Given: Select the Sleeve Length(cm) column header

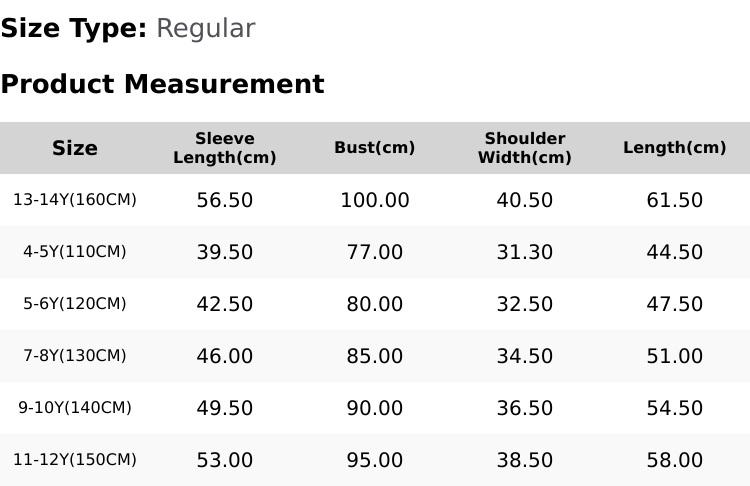Looking at the screenshot, I should click(x=225, y=148).
